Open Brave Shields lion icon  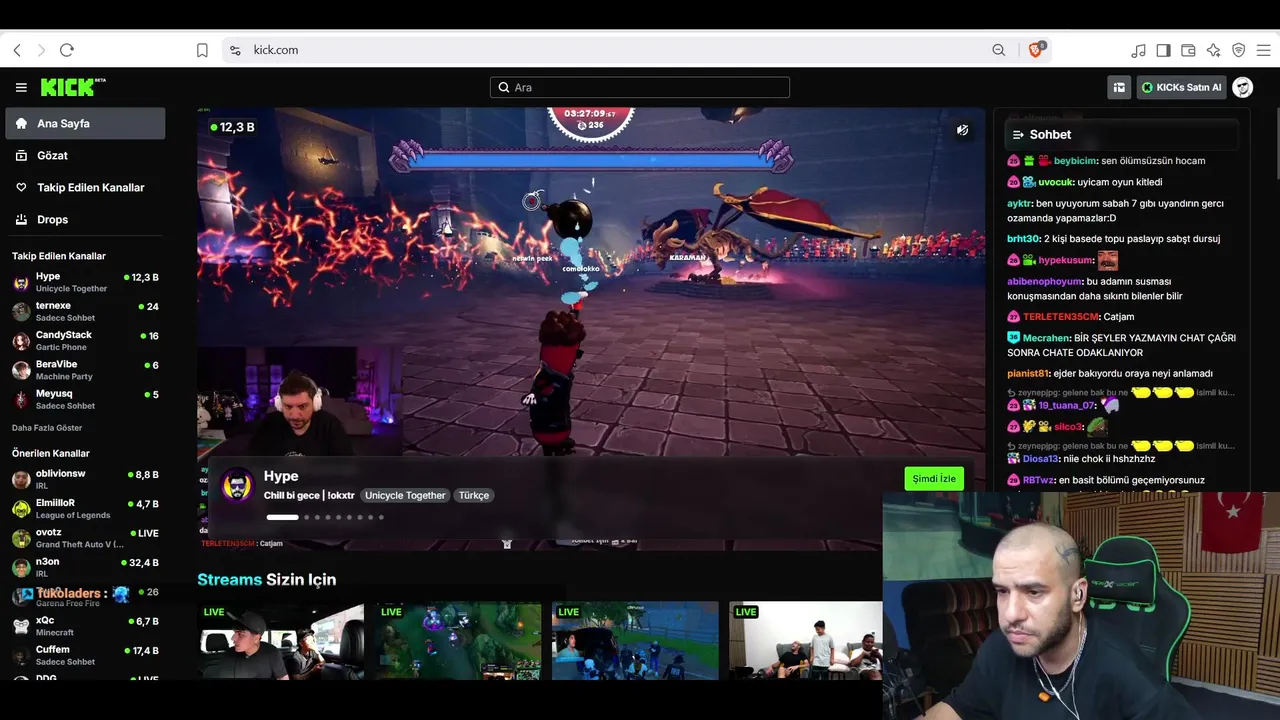coord(1036,50)
